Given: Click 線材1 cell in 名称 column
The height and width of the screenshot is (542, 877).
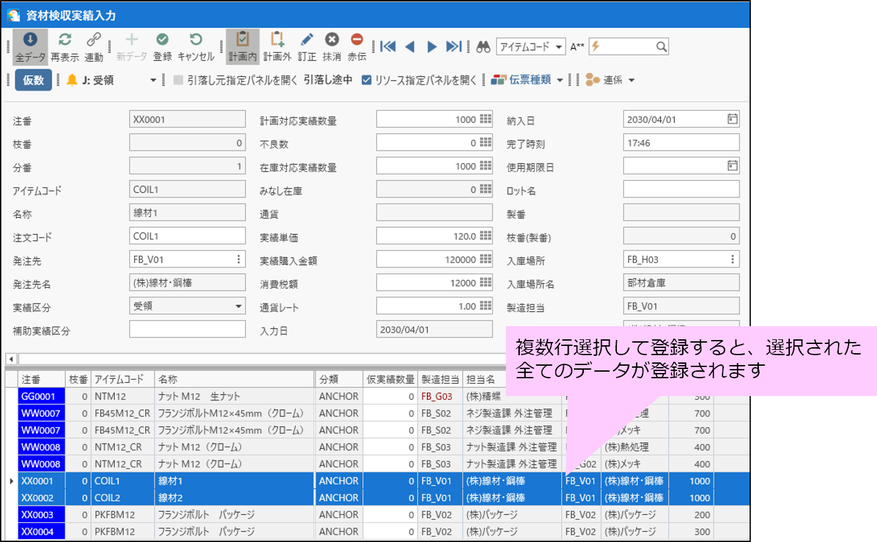Looking at the screenshot, I should [x=234, y=481].
